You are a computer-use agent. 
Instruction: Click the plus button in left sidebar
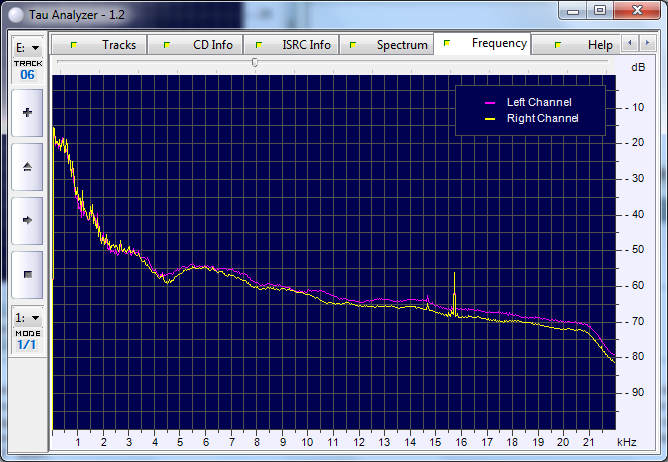point(27,113)
